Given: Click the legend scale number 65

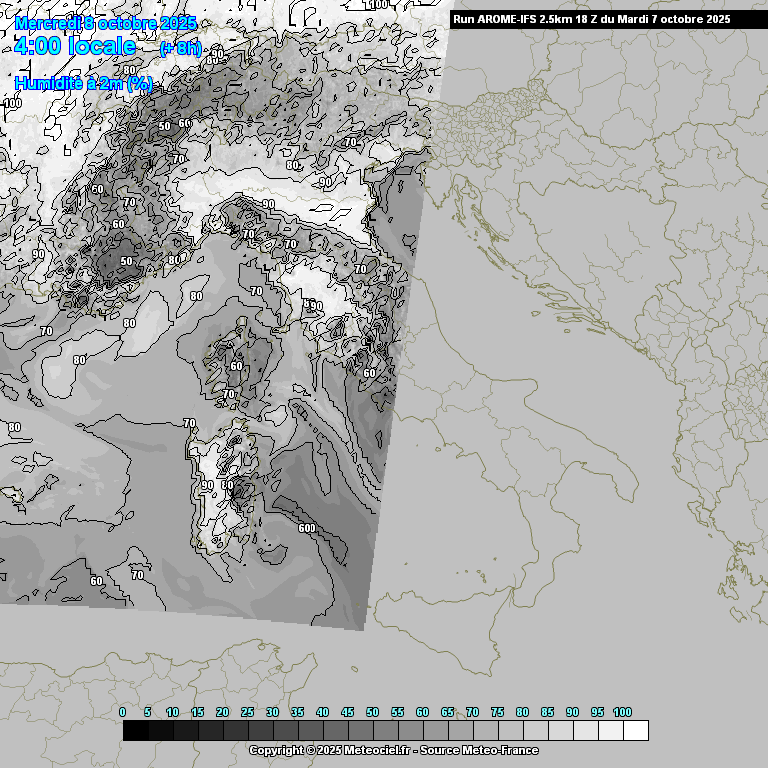Looking at the screenshot, I should (447, 712).
